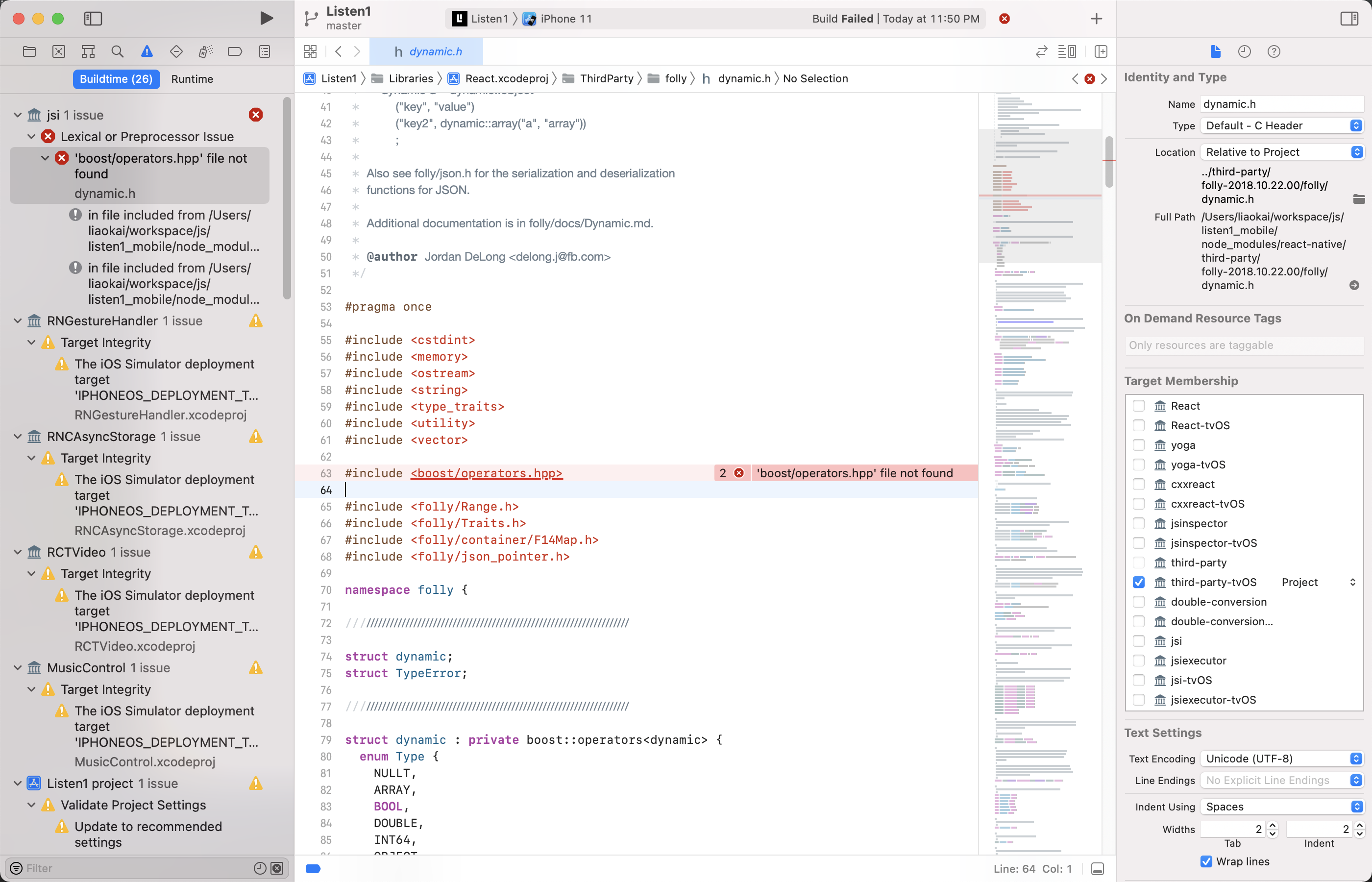This screenshot has width=1372, height=882.
Task: Open the Breakpoint navigator icon
Action: point(235,51)
